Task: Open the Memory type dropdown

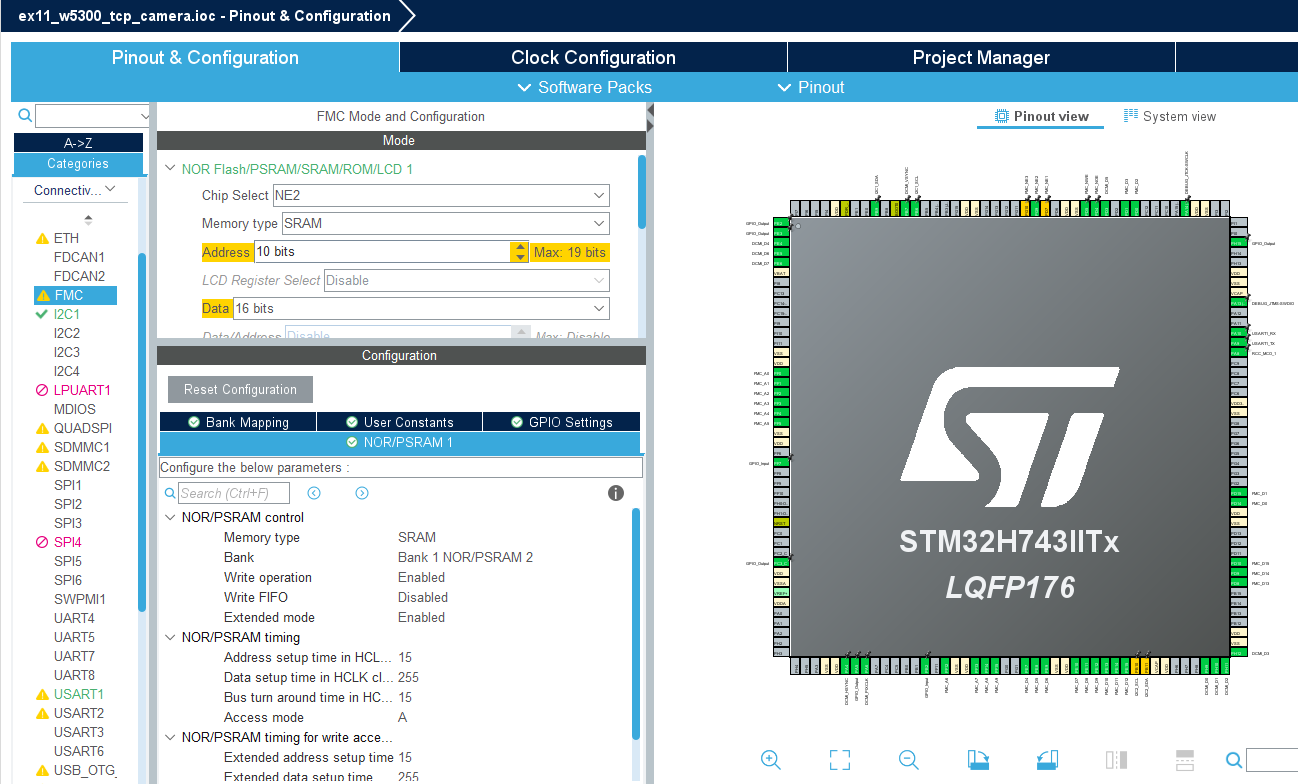Action: (599, 223)
